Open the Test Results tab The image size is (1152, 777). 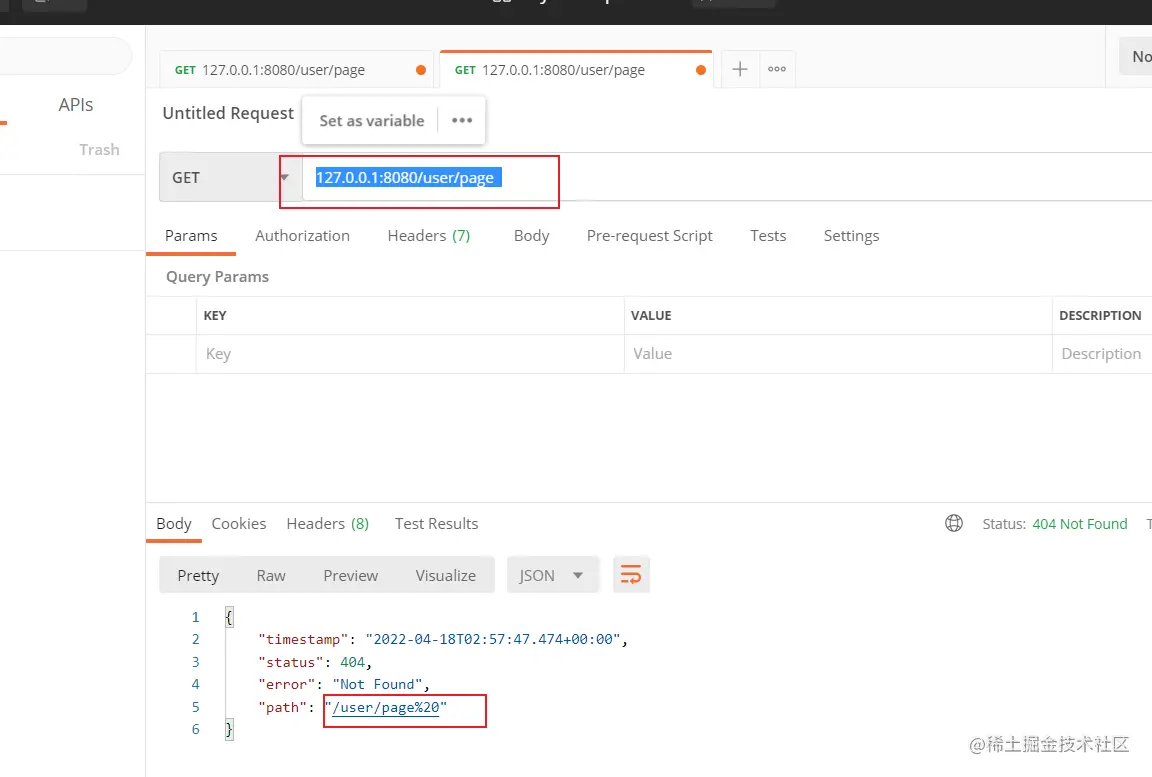pos(436,524)
